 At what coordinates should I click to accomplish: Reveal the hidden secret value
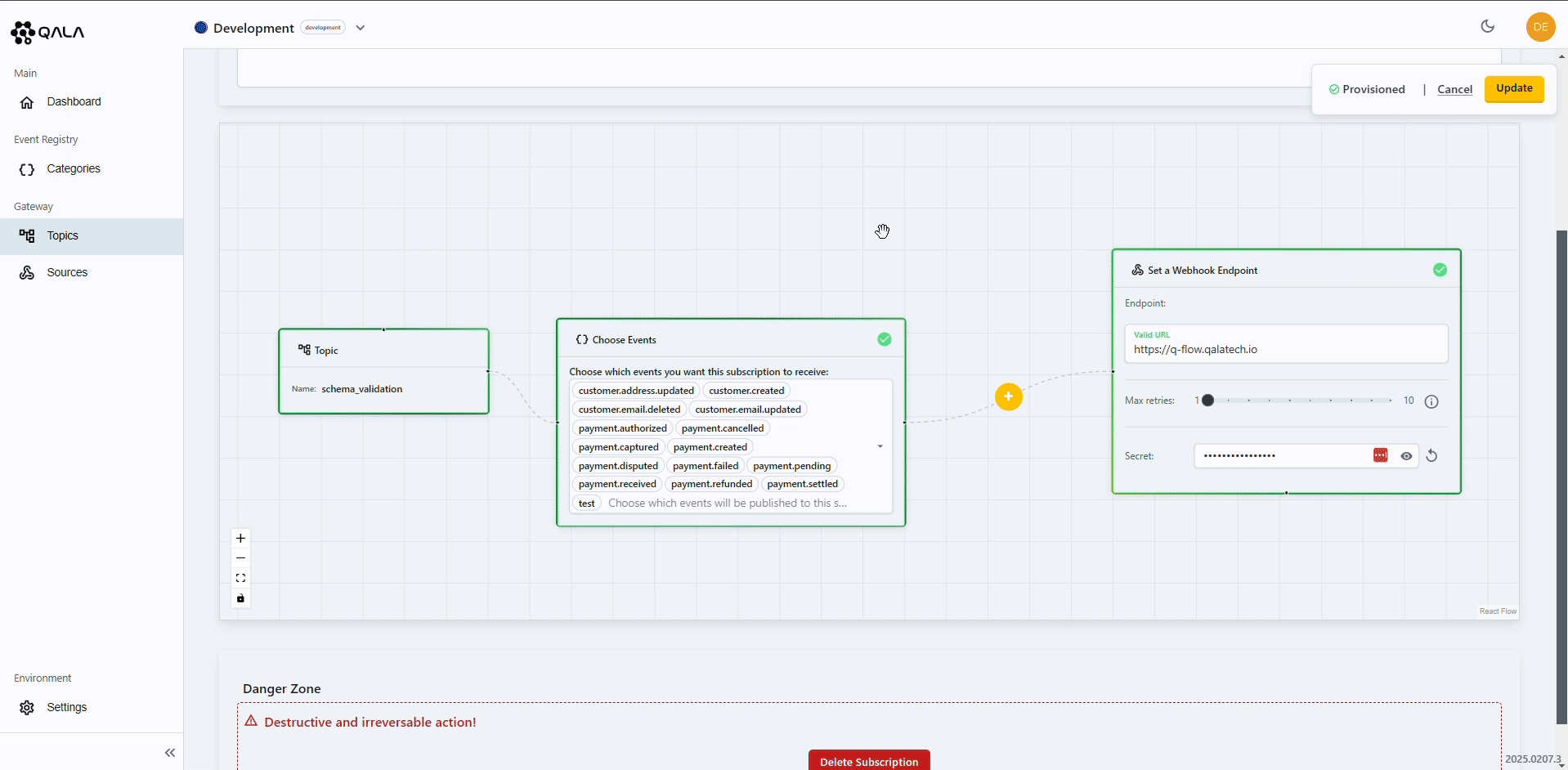pyautogui.click(x=1406, y=455)
